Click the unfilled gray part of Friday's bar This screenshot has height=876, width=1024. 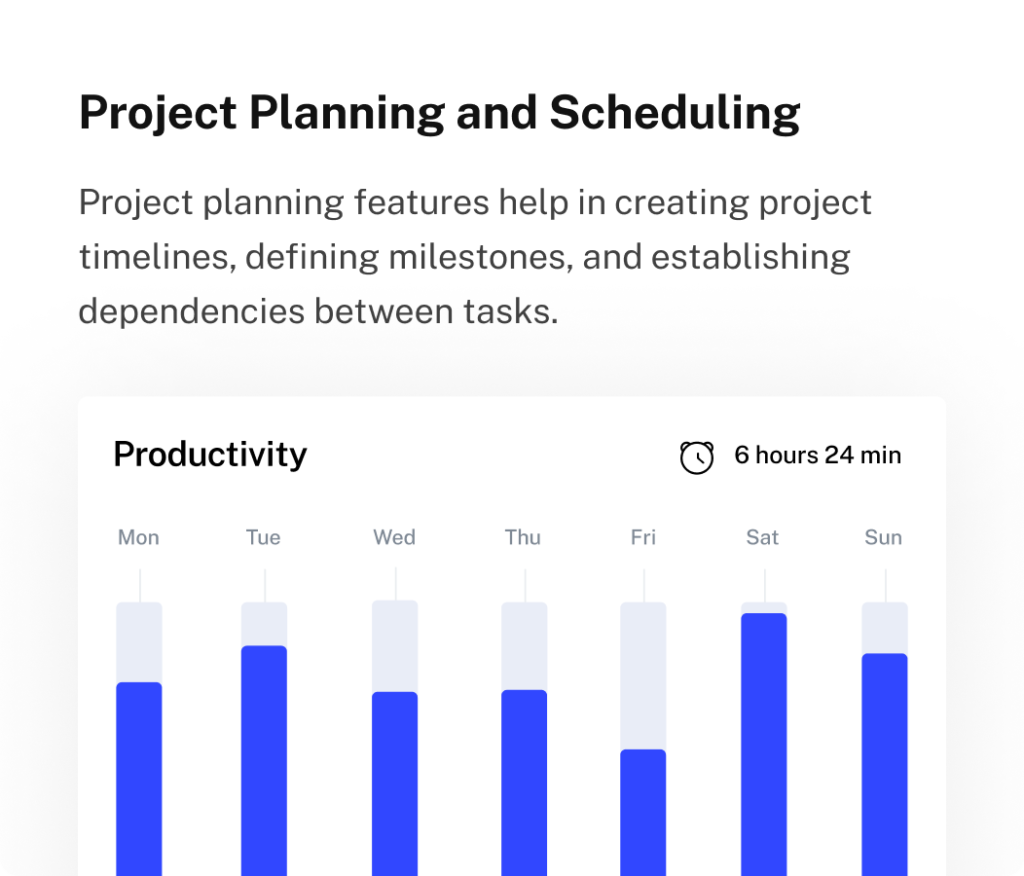643,675
